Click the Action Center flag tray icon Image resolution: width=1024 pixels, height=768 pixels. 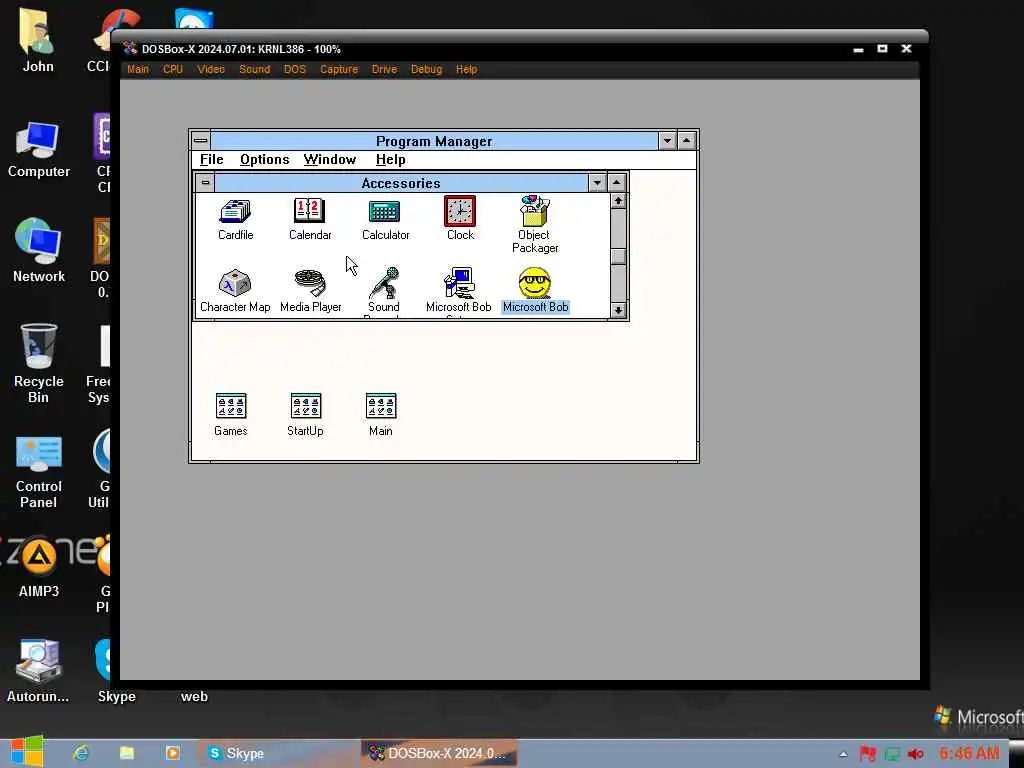(867, 754)
